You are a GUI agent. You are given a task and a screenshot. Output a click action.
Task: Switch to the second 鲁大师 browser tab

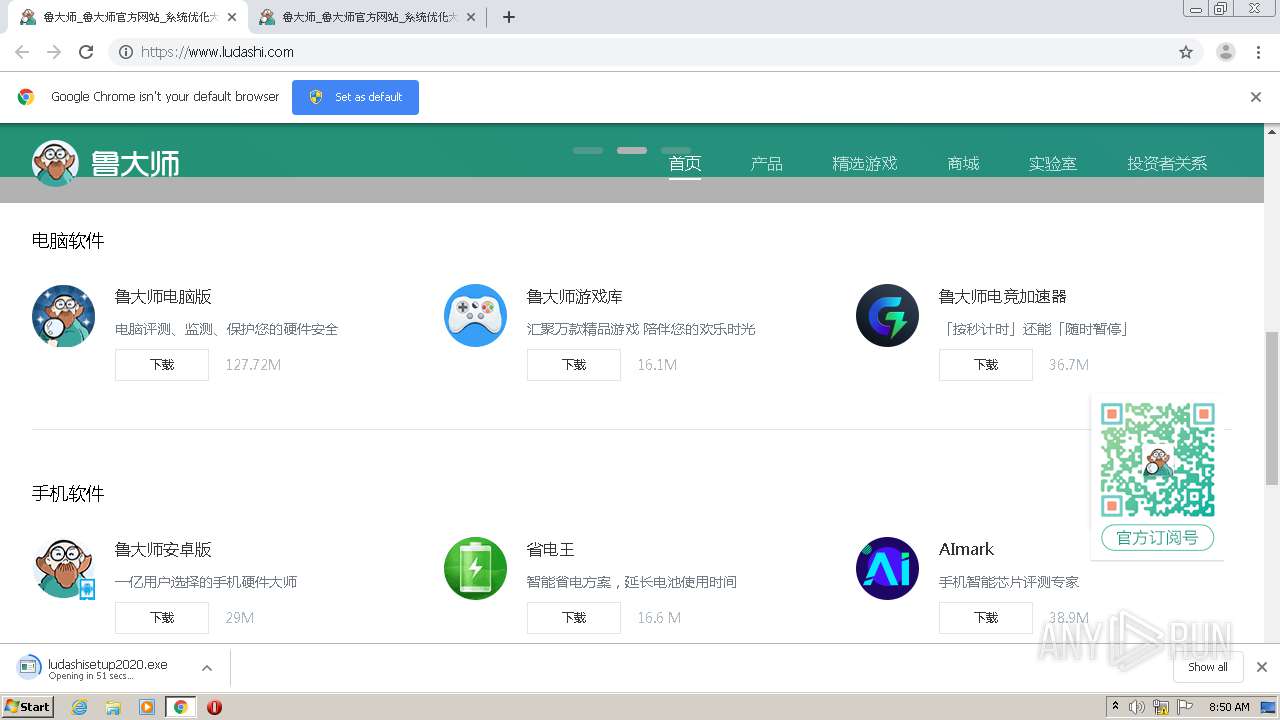(x=369, y=17)
